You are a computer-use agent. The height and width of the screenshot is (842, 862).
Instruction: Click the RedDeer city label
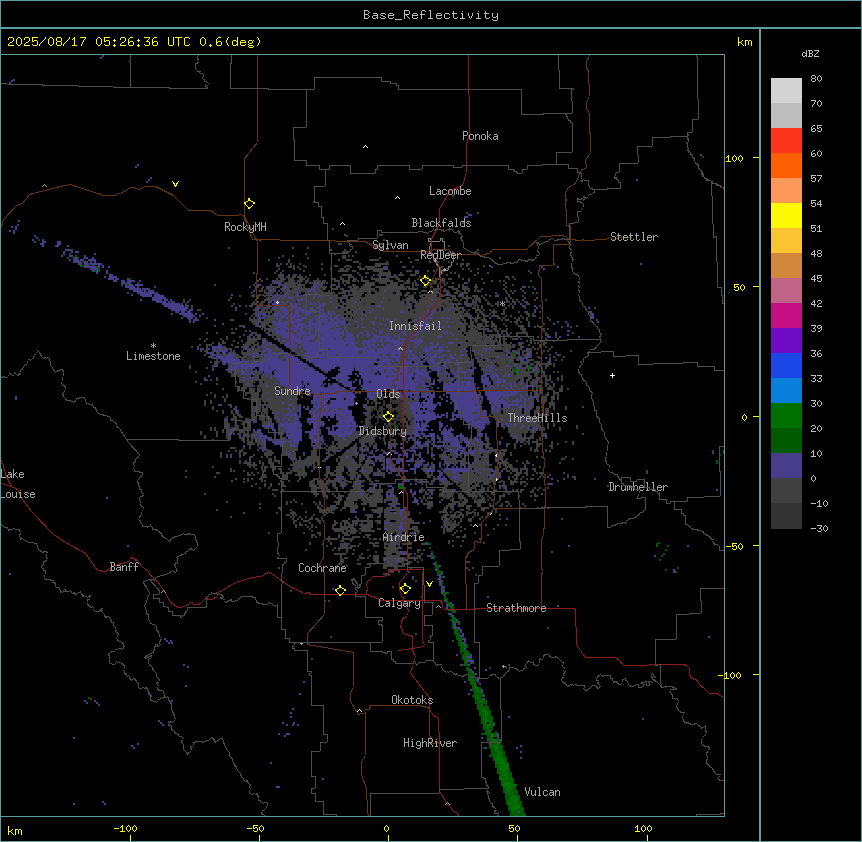[440, 255]
